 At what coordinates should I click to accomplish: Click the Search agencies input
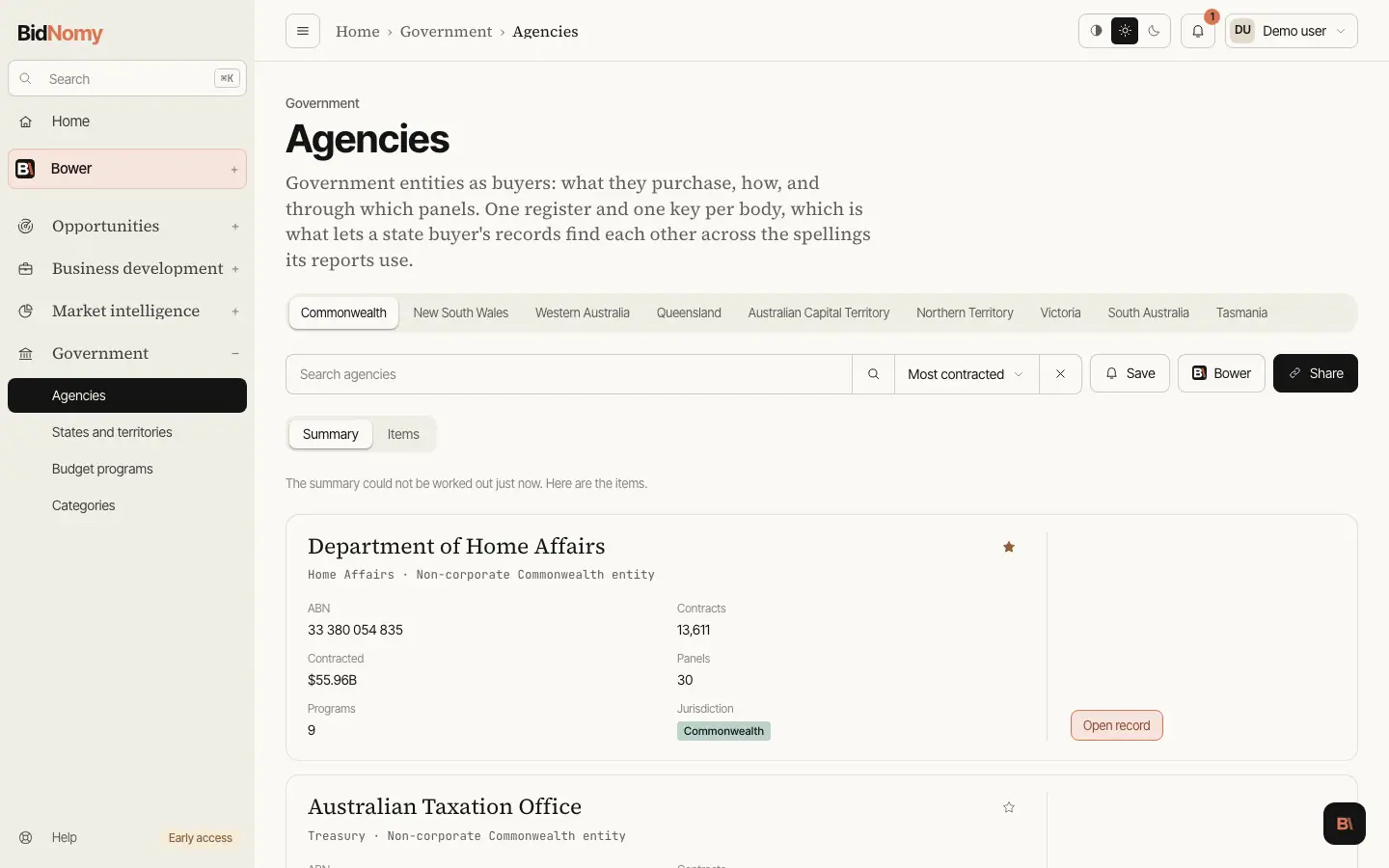569,374
